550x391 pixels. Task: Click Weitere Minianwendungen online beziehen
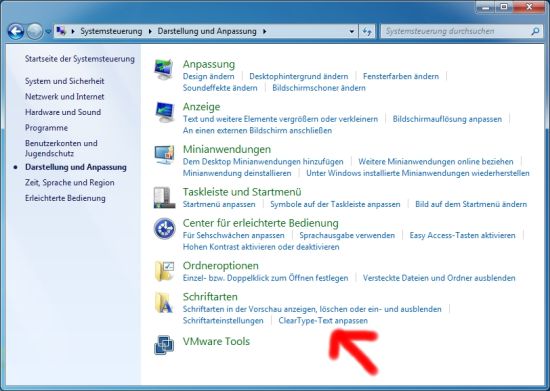pos(435,162)
